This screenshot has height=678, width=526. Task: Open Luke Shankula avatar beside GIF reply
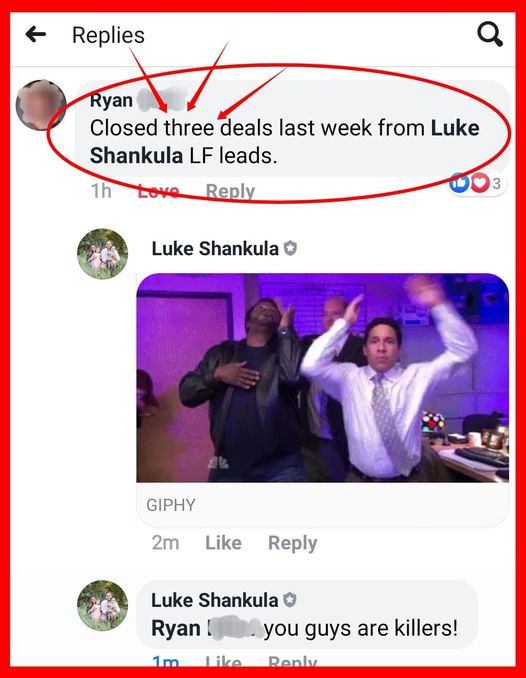[103, 254]
